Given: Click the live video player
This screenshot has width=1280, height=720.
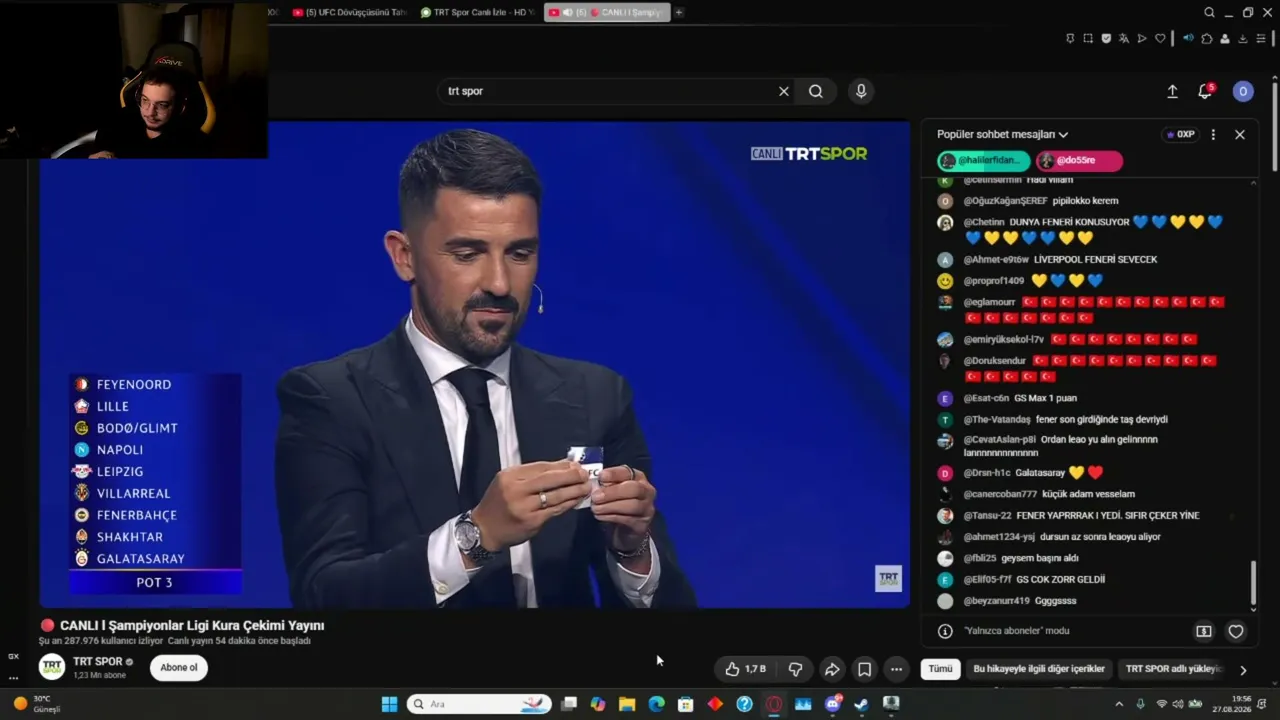Looking at the screenshot, I should [475, 364].
